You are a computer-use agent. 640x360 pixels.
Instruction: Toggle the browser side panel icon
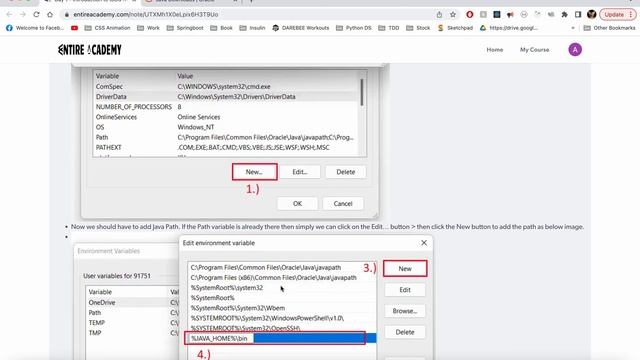coord(578,14)
